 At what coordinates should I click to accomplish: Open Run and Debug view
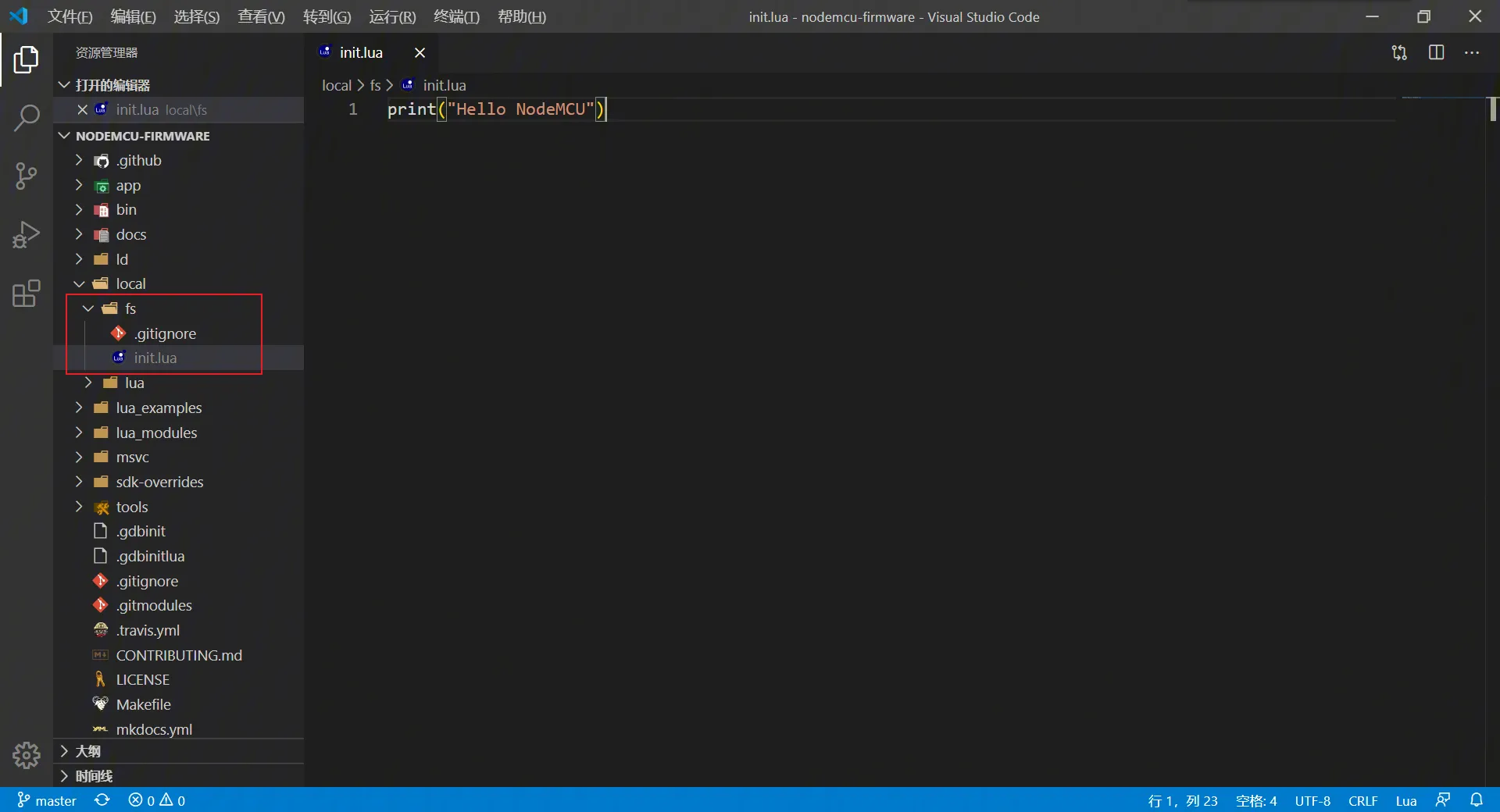[26, 235]
